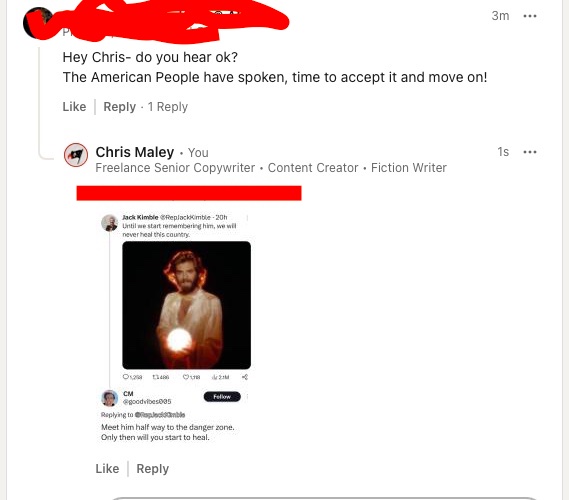Click Freelance Senior Copywriter headline text
The height and width of the screenshot is (500, 569).
point(175,168)
